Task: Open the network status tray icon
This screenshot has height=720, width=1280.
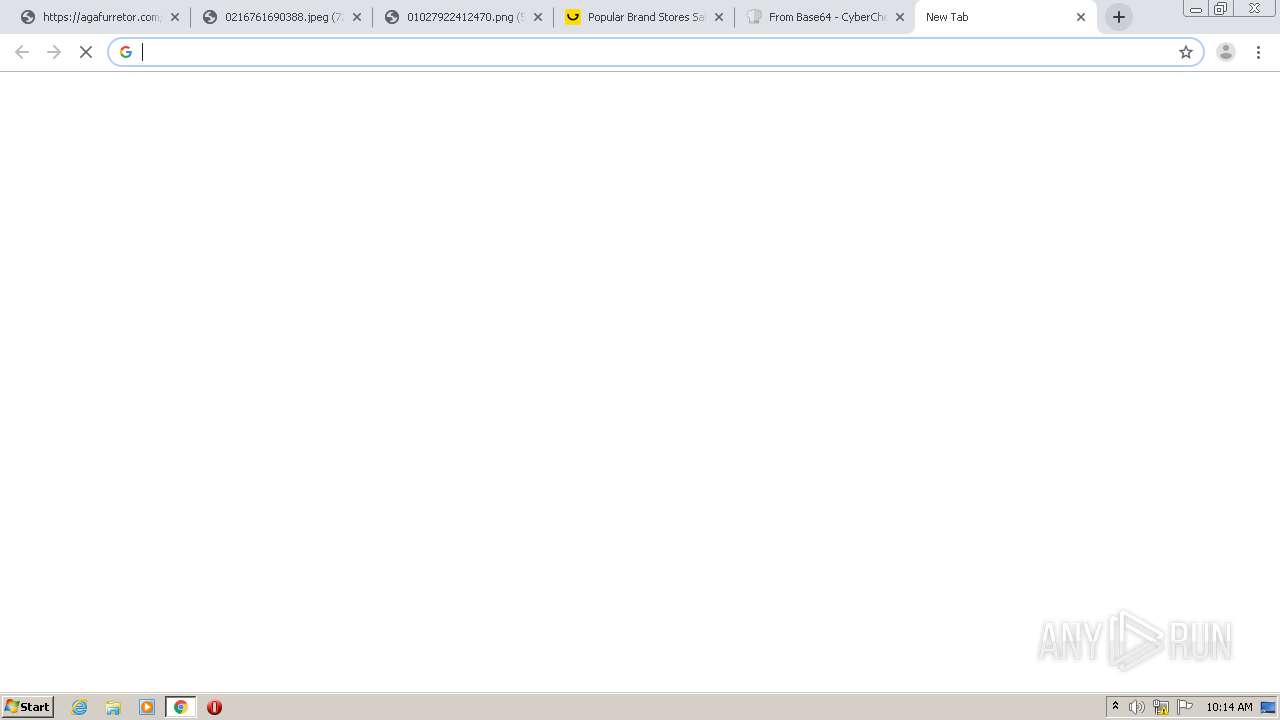Action: (x=1161, y=707)
